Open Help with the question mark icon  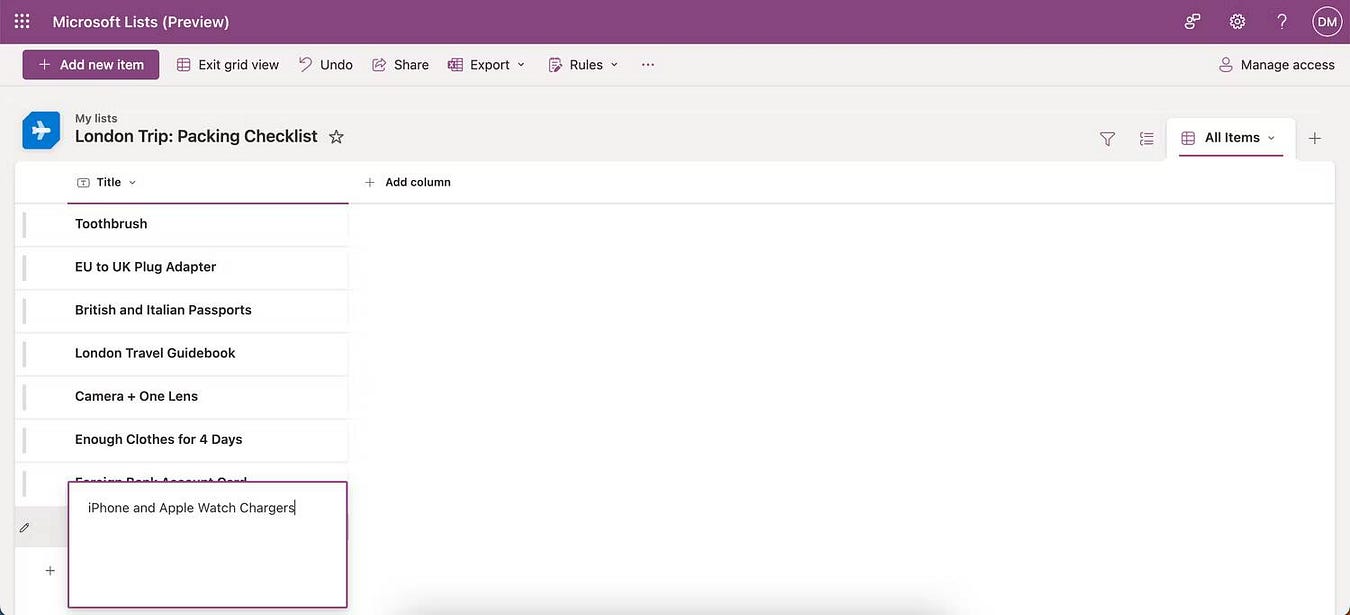(x=1281, y=20)
